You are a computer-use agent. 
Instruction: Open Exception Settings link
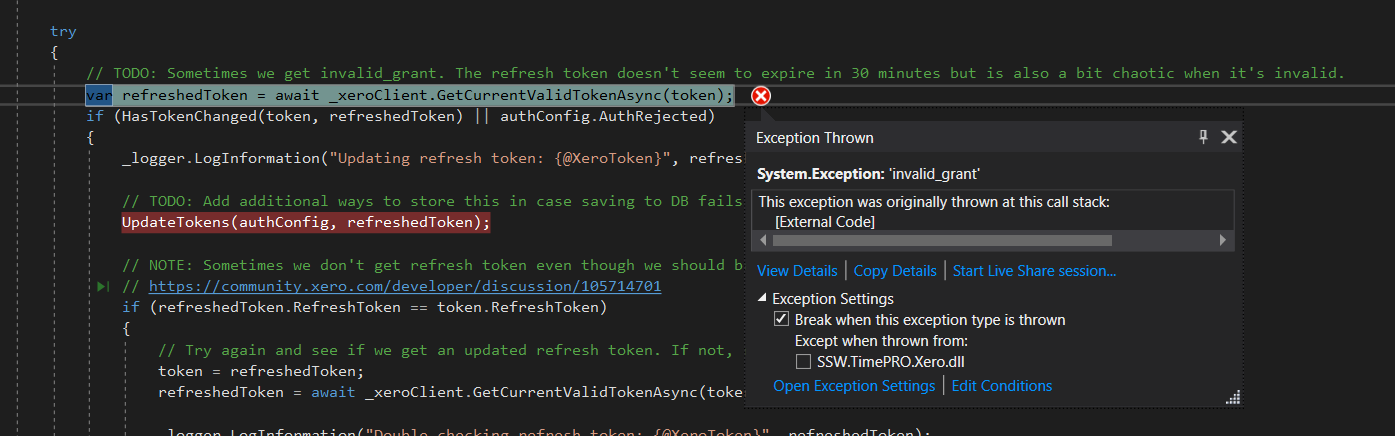tap(854, 386)
